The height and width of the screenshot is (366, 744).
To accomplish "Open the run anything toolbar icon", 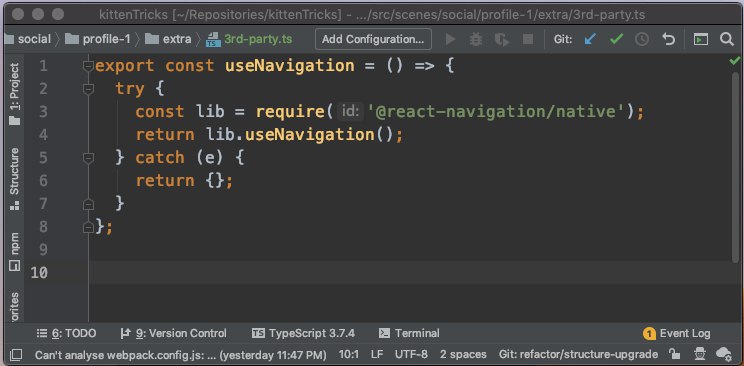I will (x=700, y=39).
